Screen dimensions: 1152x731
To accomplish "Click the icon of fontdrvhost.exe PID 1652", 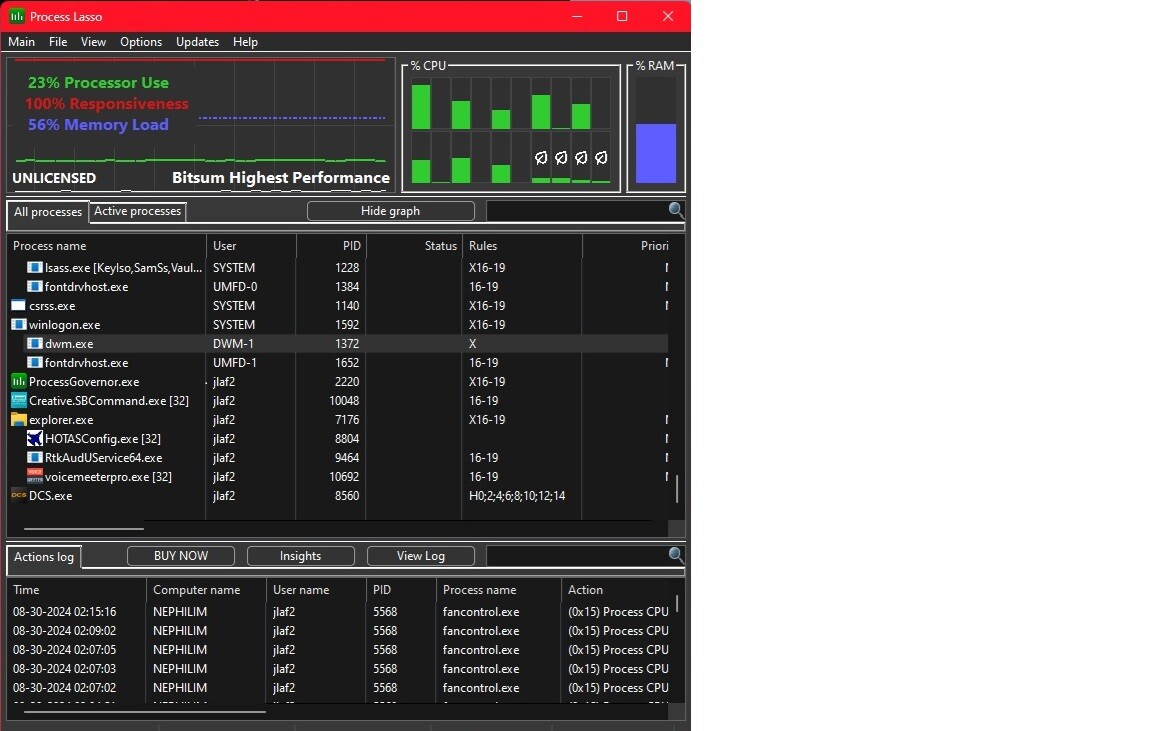I will pyautogui.click(x=35, y=362).
